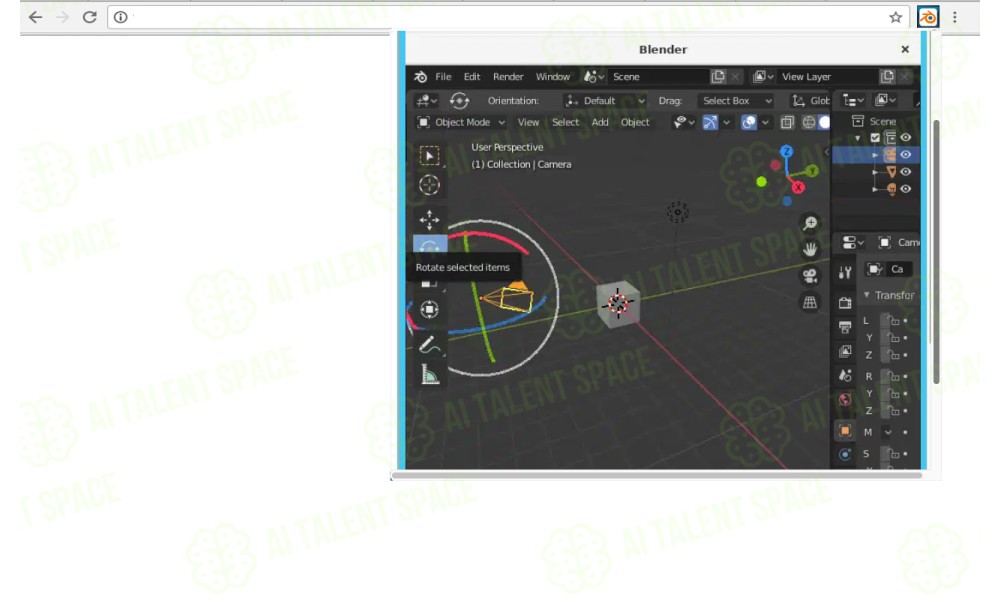The width and height of the screenshot is (1000, 600).
Task: Open the File menu
Action: (x=443, y=77)
